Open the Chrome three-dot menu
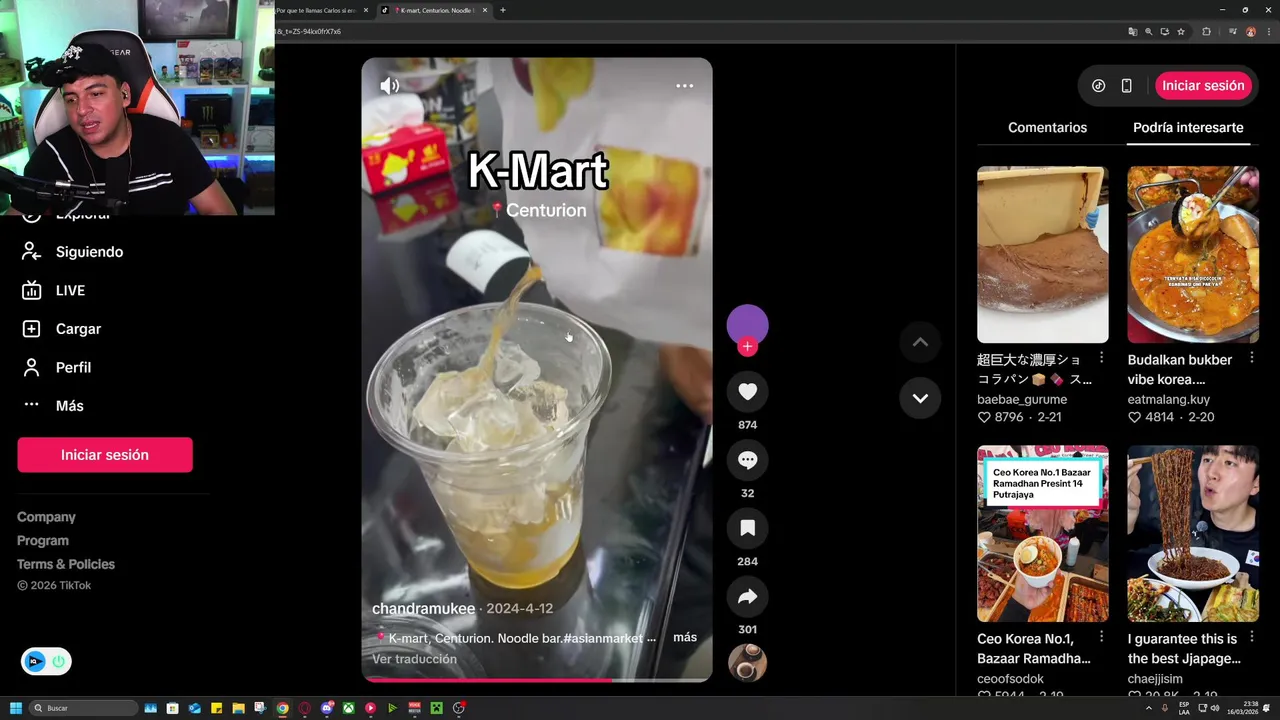This screenshot has height=720, width=1280. [x=1269, y=31]
